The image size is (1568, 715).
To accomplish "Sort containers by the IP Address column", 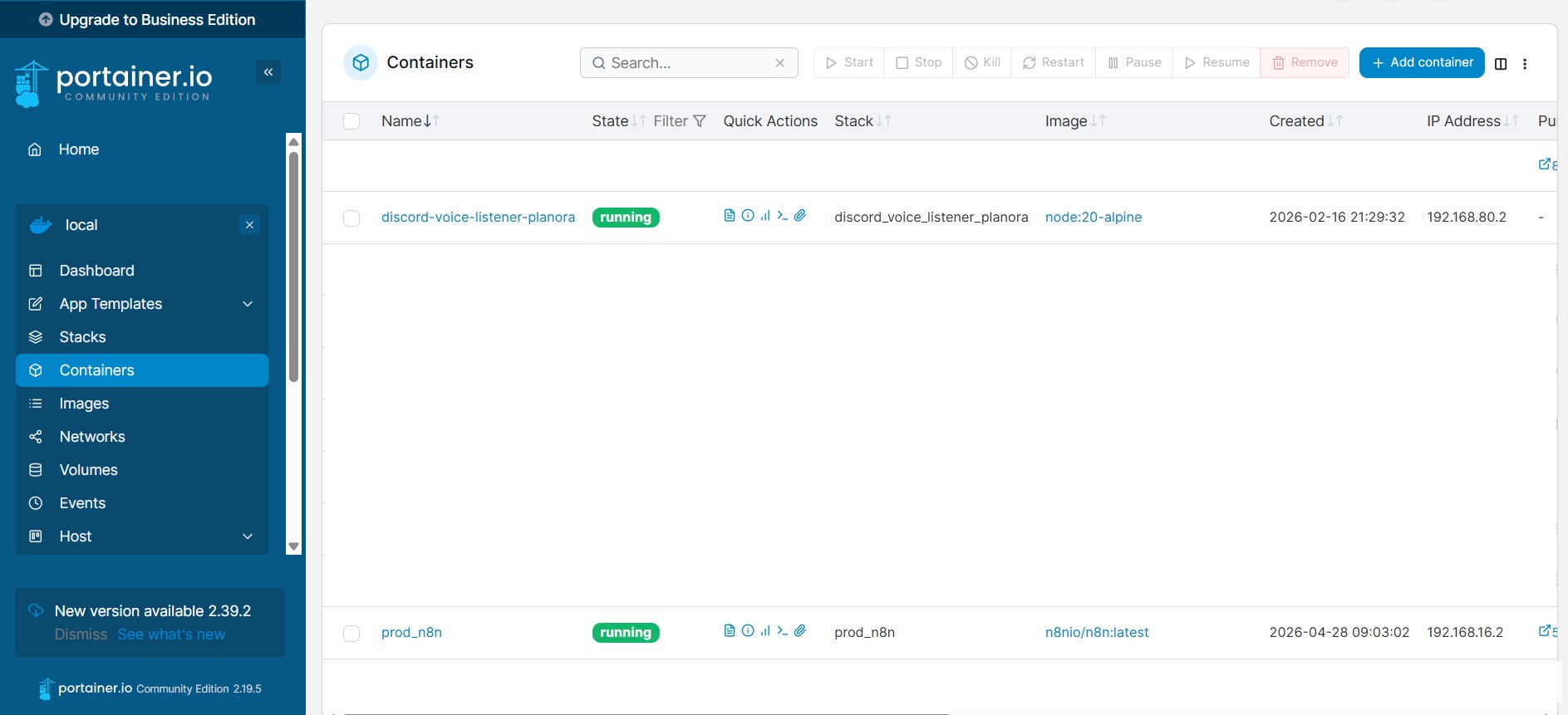I will point(1472,121).
